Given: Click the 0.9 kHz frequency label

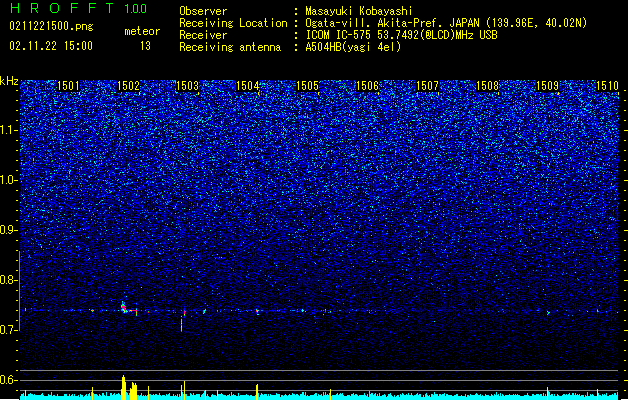Looking at the screenshot, I should [9, 230].
